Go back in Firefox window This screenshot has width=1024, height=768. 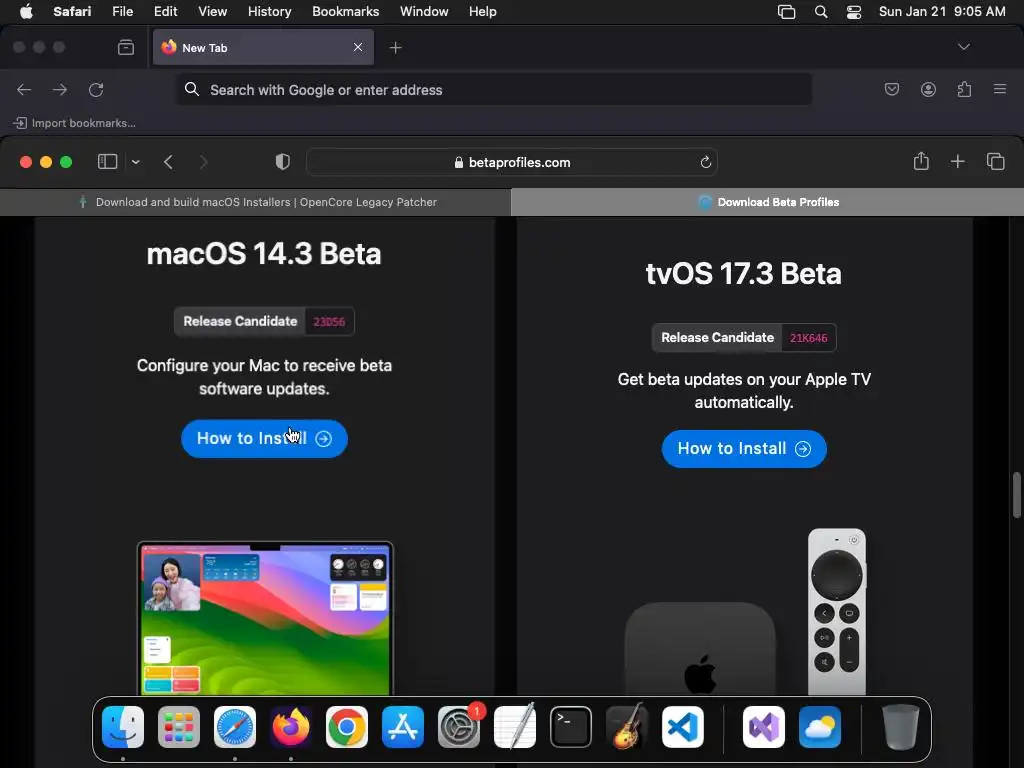pyautogui.click(x=24, y=89)
